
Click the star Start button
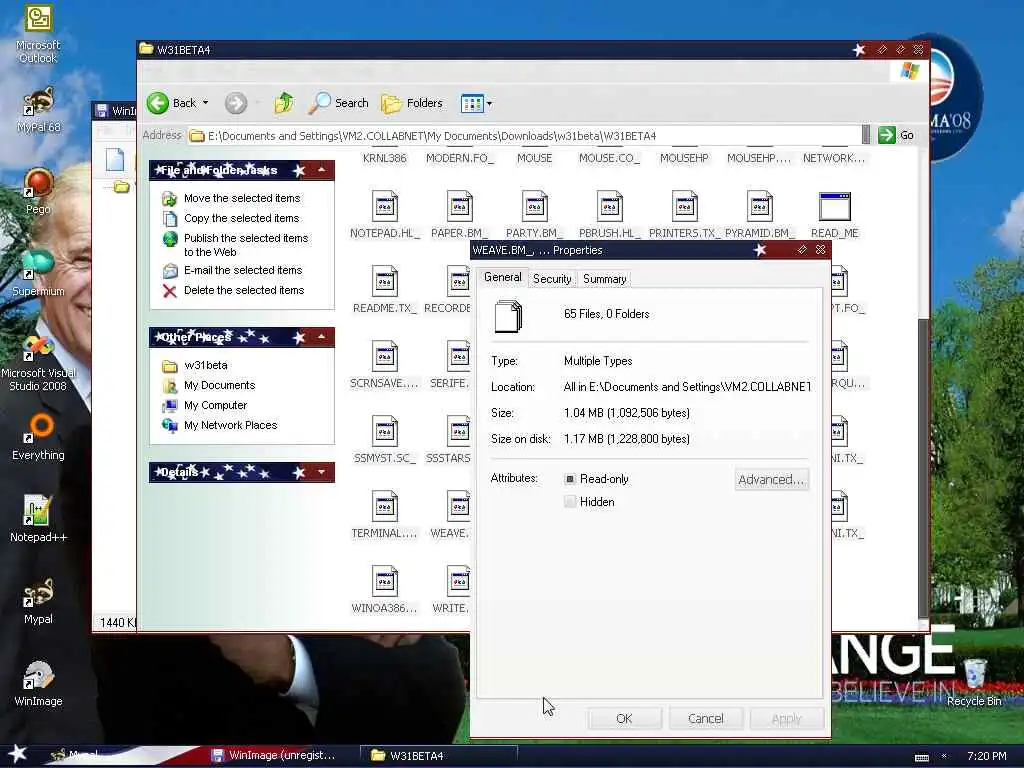click(x=18, y=754)
